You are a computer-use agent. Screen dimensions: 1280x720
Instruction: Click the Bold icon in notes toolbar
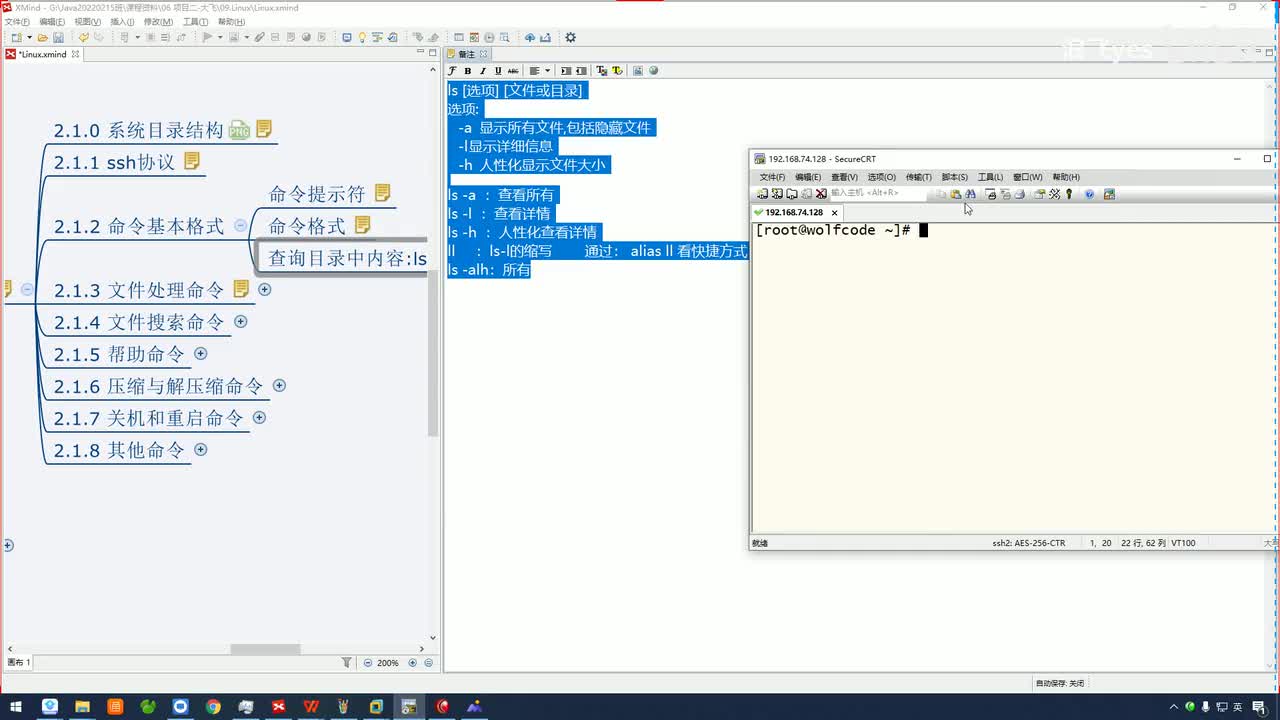pos(467,71)
